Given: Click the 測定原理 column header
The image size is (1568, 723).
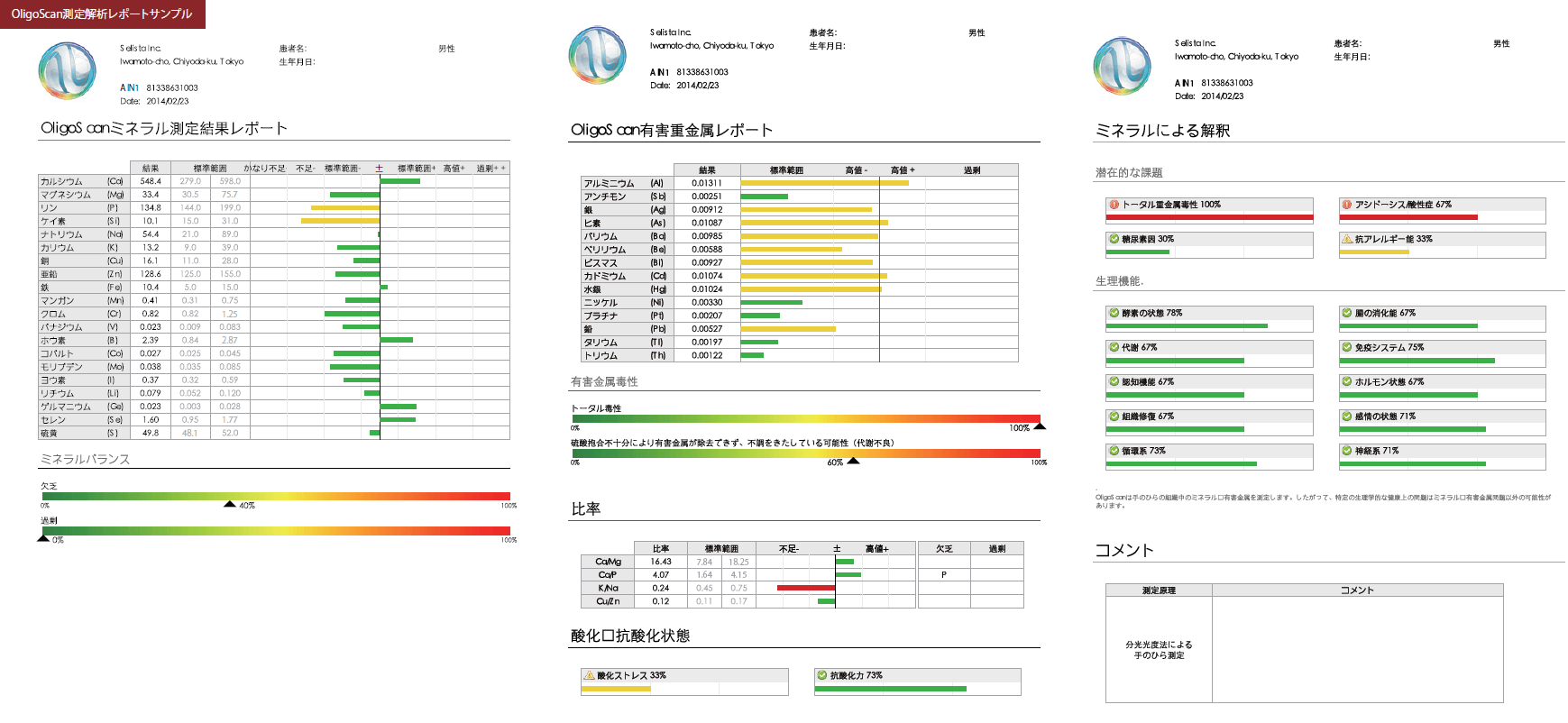Looking at the screenshot, I should [x=1159, y=590].
